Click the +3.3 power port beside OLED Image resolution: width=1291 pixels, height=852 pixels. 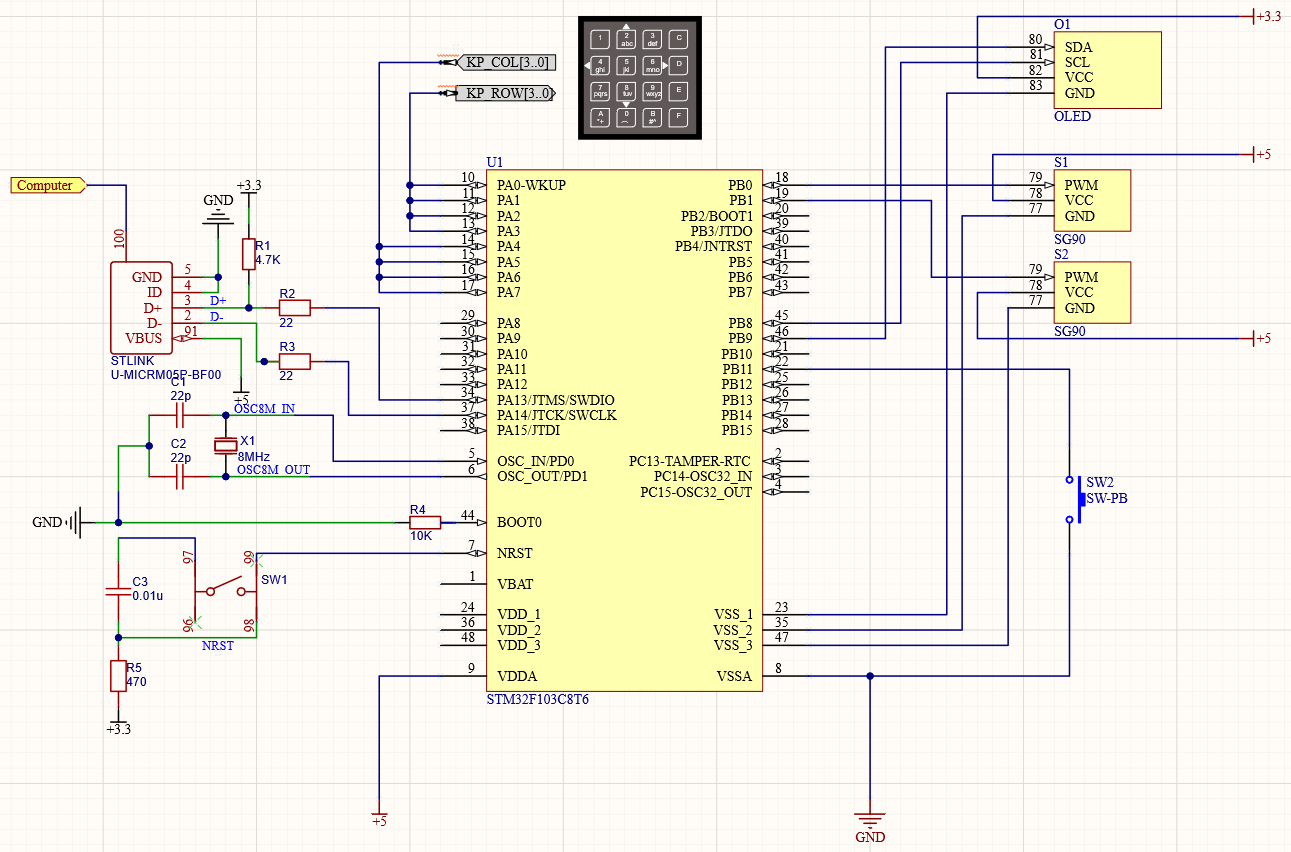tap(1266, 16)
